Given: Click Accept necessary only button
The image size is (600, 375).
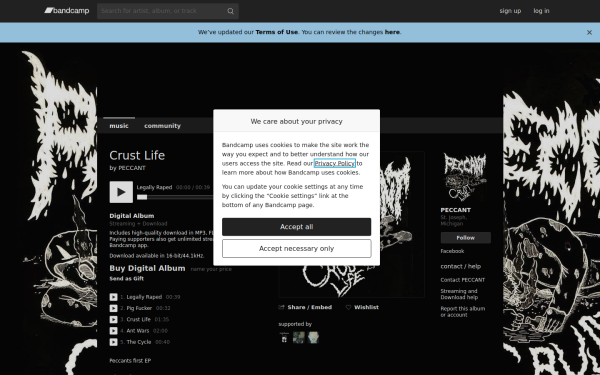Looking at the screenshot, I should point(297,249).
